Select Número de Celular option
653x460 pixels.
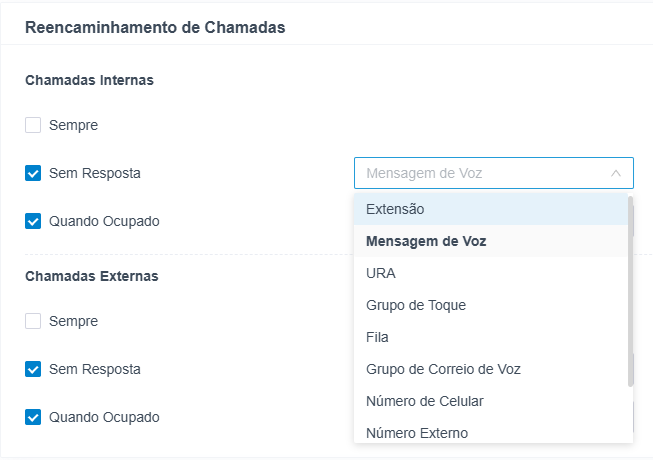tap(425, 401)
